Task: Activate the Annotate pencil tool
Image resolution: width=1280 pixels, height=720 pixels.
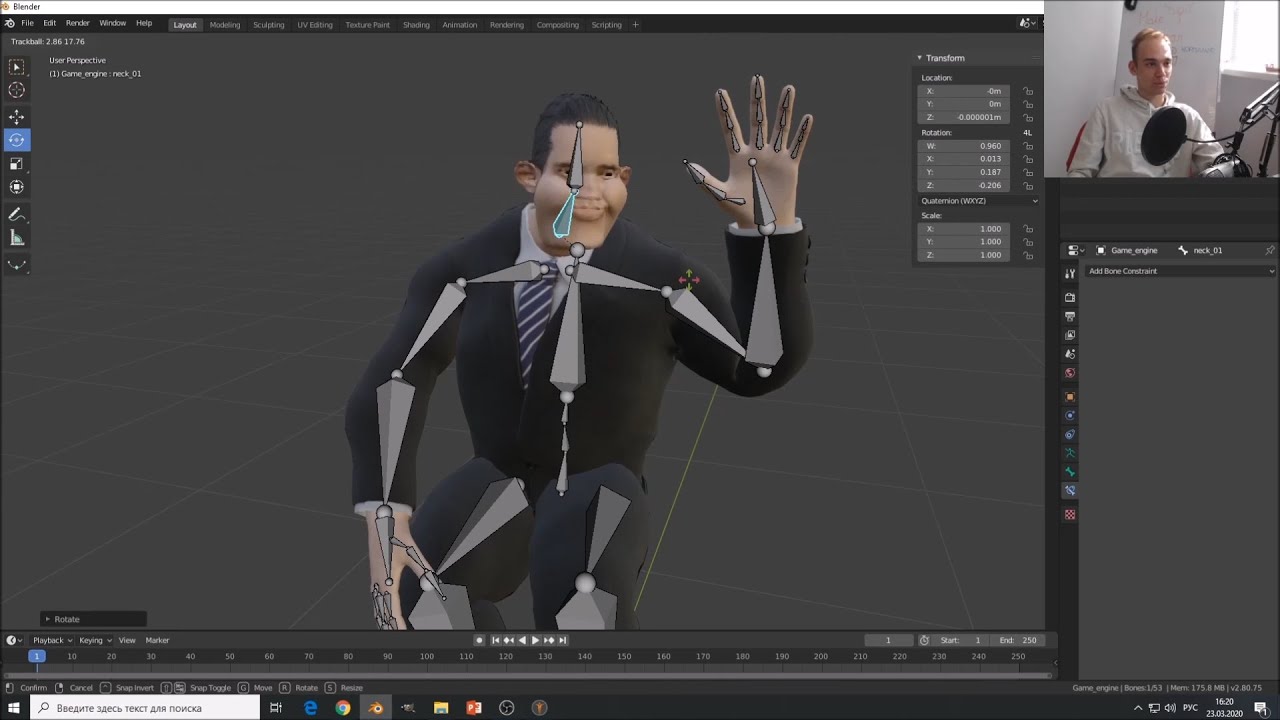Action: click(17, 214)
